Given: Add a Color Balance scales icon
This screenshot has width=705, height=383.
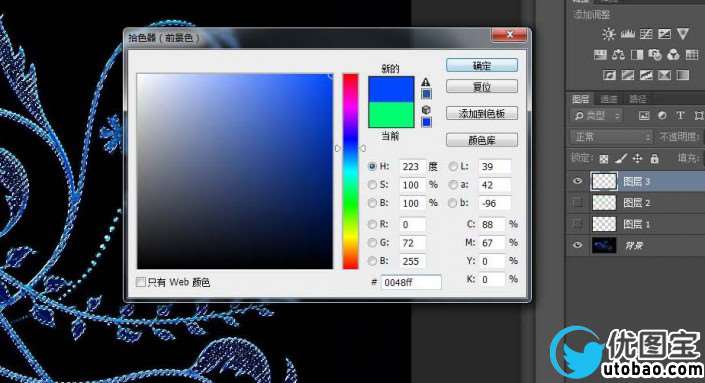Looking at the screenshot, I should [x=618, y=55].
